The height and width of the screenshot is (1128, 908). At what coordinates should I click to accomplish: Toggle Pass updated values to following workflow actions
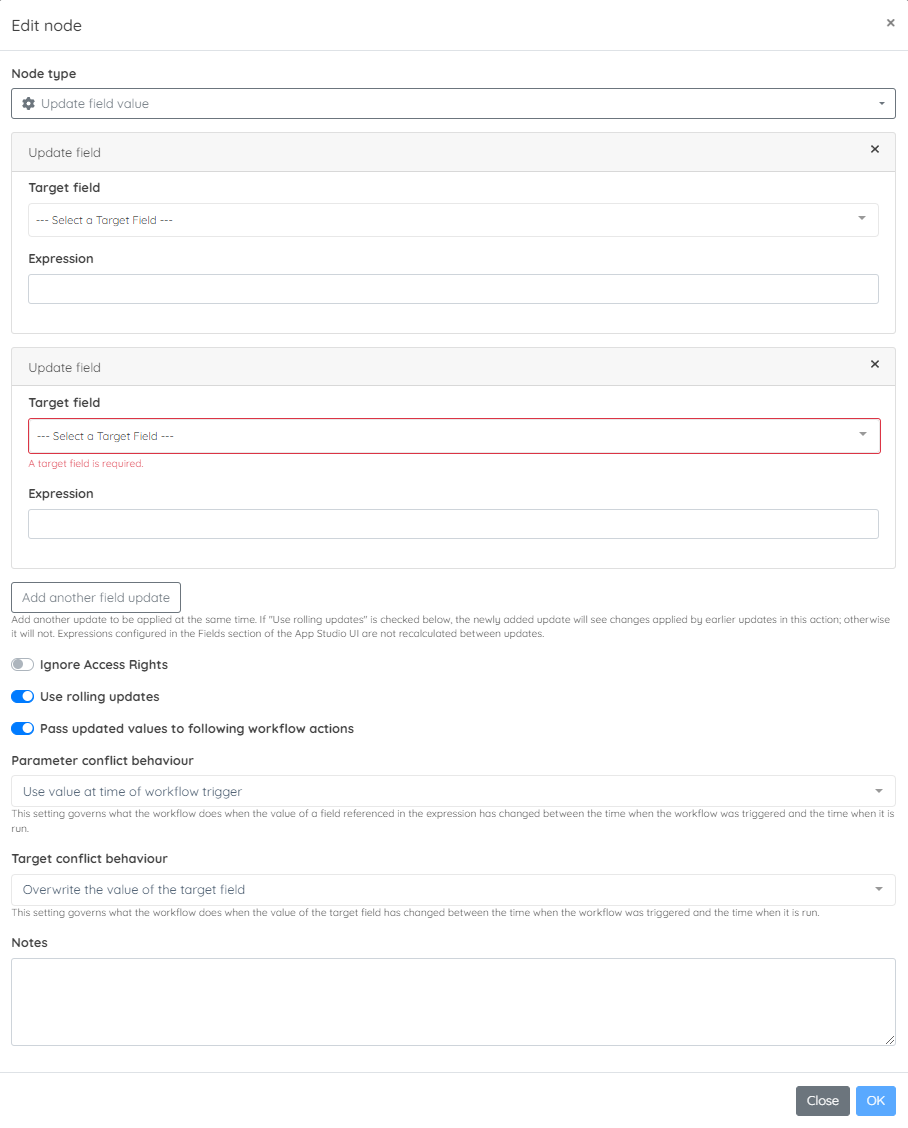point(22,729)
